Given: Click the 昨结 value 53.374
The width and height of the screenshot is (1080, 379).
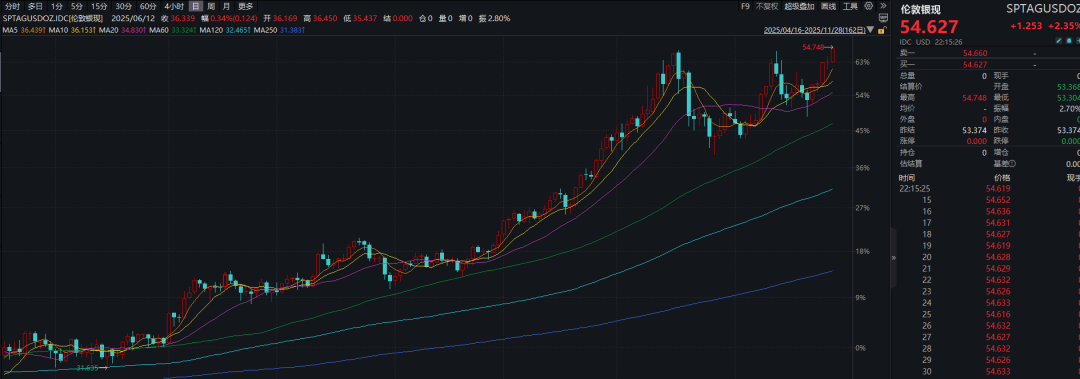Looking at the screenshot, I should point(975,130).
